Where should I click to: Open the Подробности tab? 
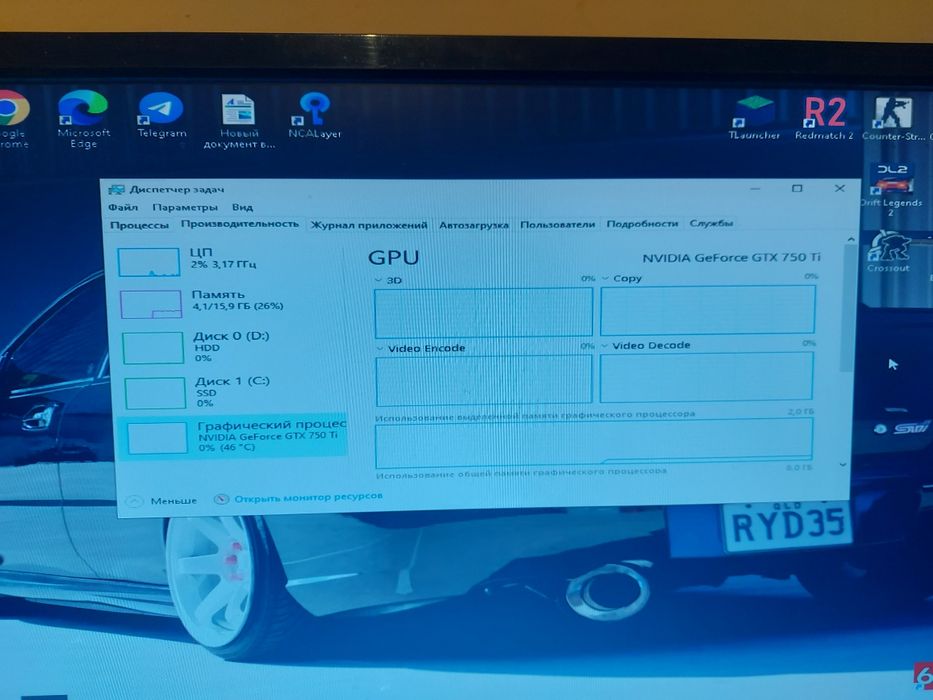tap(642, 224)
